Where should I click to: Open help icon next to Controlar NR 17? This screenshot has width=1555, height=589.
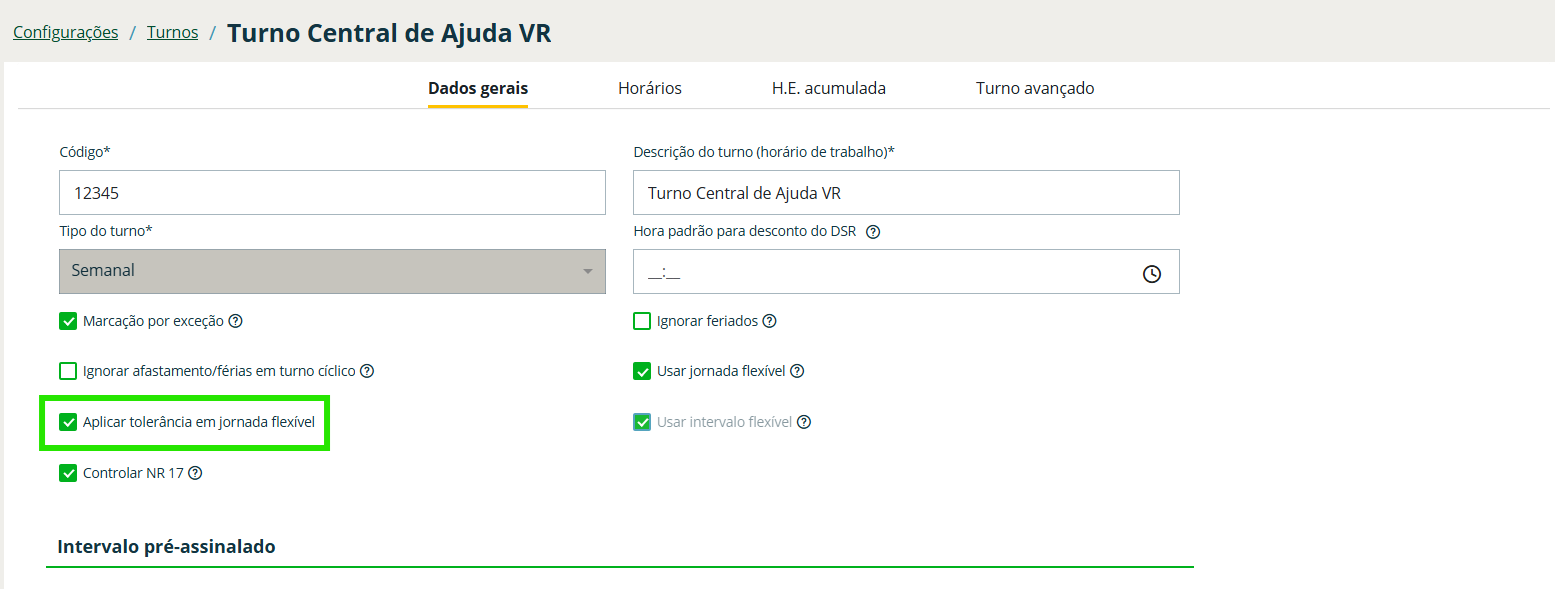(x=195, y=473)
